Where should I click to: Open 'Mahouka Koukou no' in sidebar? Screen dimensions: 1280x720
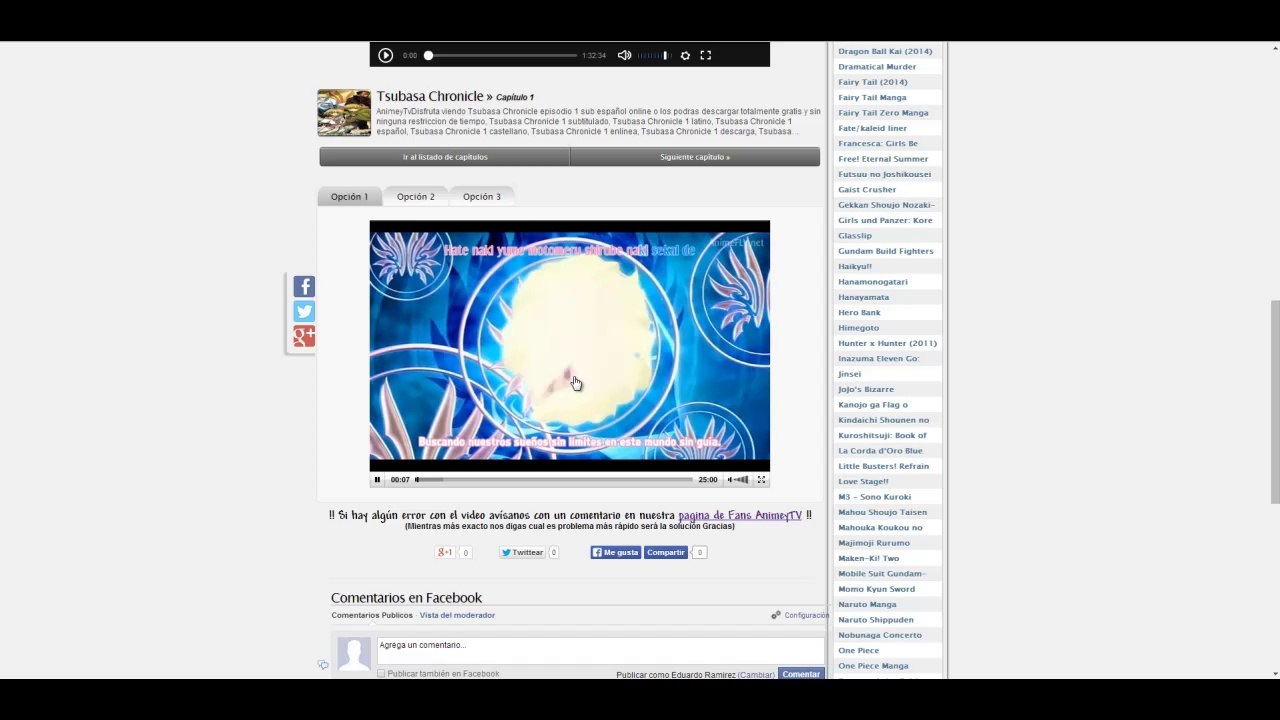(x=880, y=528)
